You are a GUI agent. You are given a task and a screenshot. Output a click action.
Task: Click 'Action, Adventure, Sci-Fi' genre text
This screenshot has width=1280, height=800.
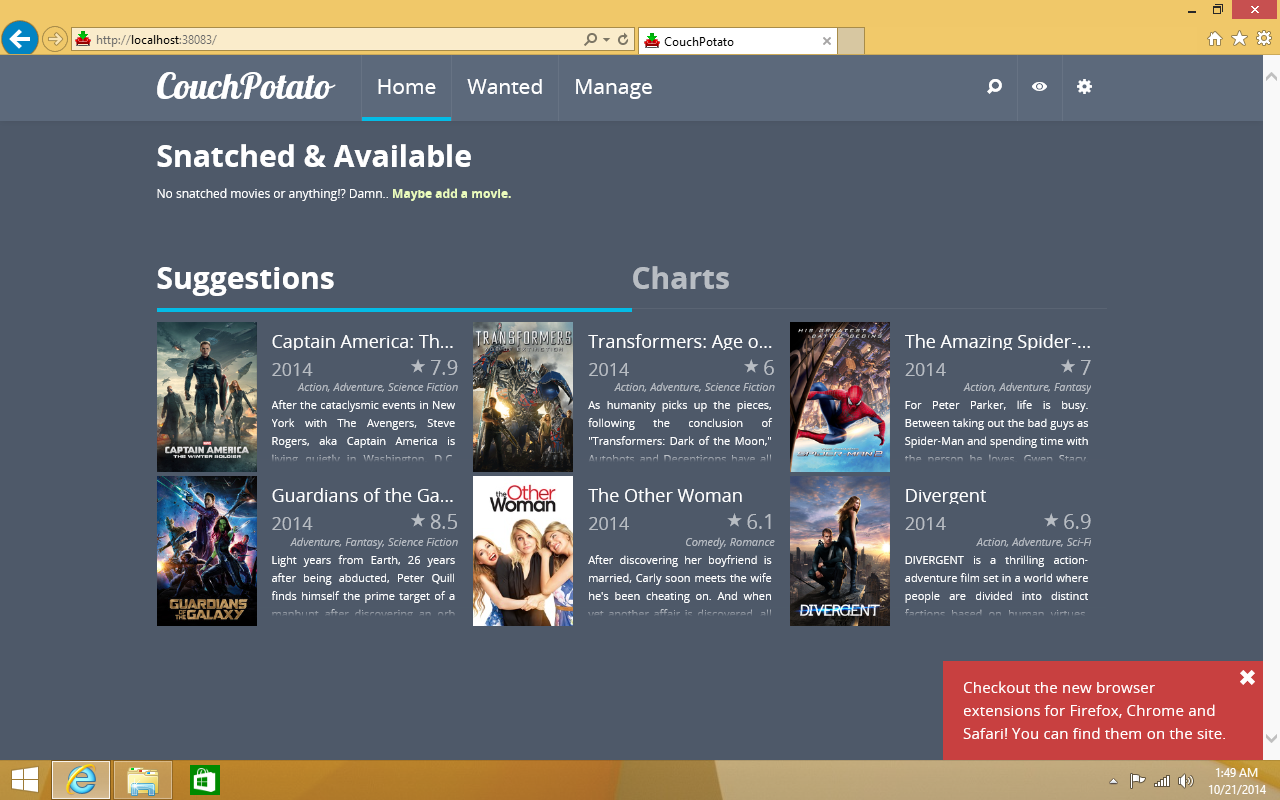tap(1034, 542)
